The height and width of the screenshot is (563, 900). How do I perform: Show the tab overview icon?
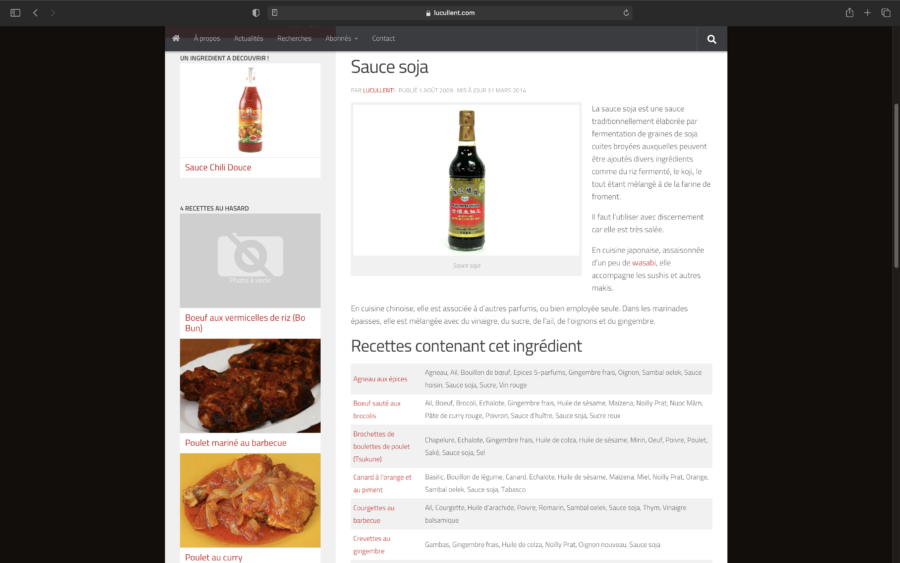885,13
